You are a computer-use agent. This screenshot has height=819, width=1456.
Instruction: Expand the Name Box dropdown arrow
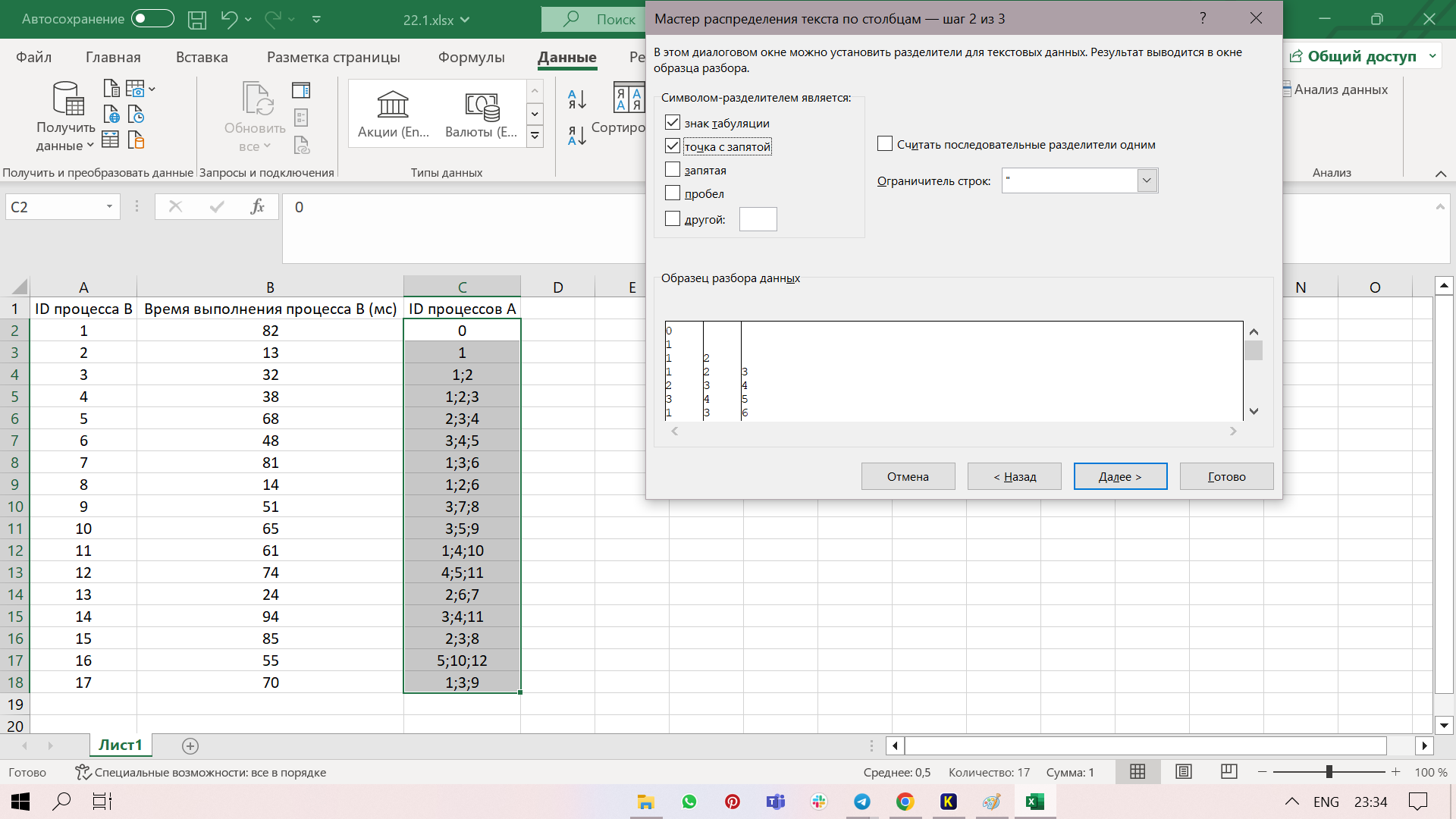point(109,207)
